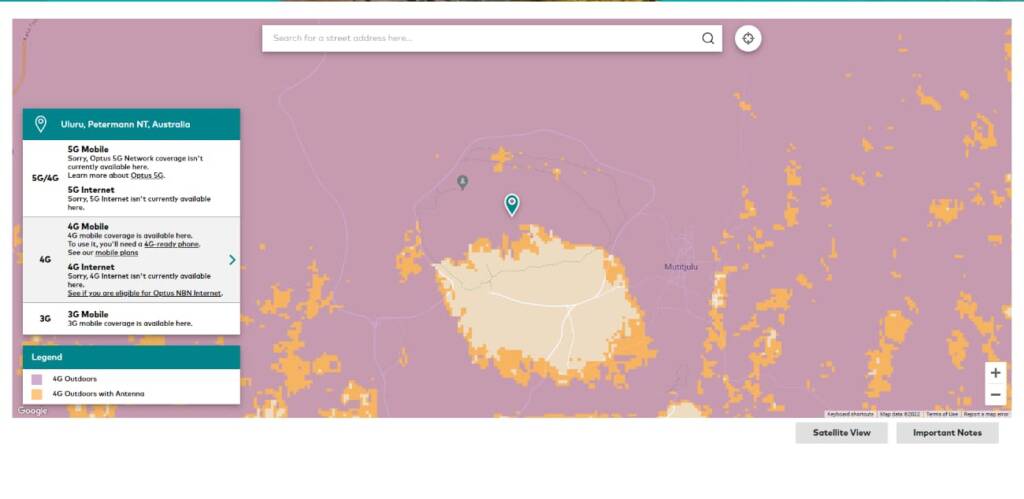Open the 4G-ready phone link

click(171, 244)
